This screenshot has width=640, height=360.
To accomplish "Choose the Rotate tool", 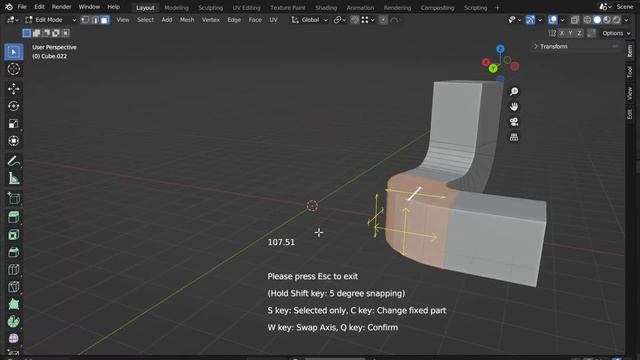I will 13,106.
